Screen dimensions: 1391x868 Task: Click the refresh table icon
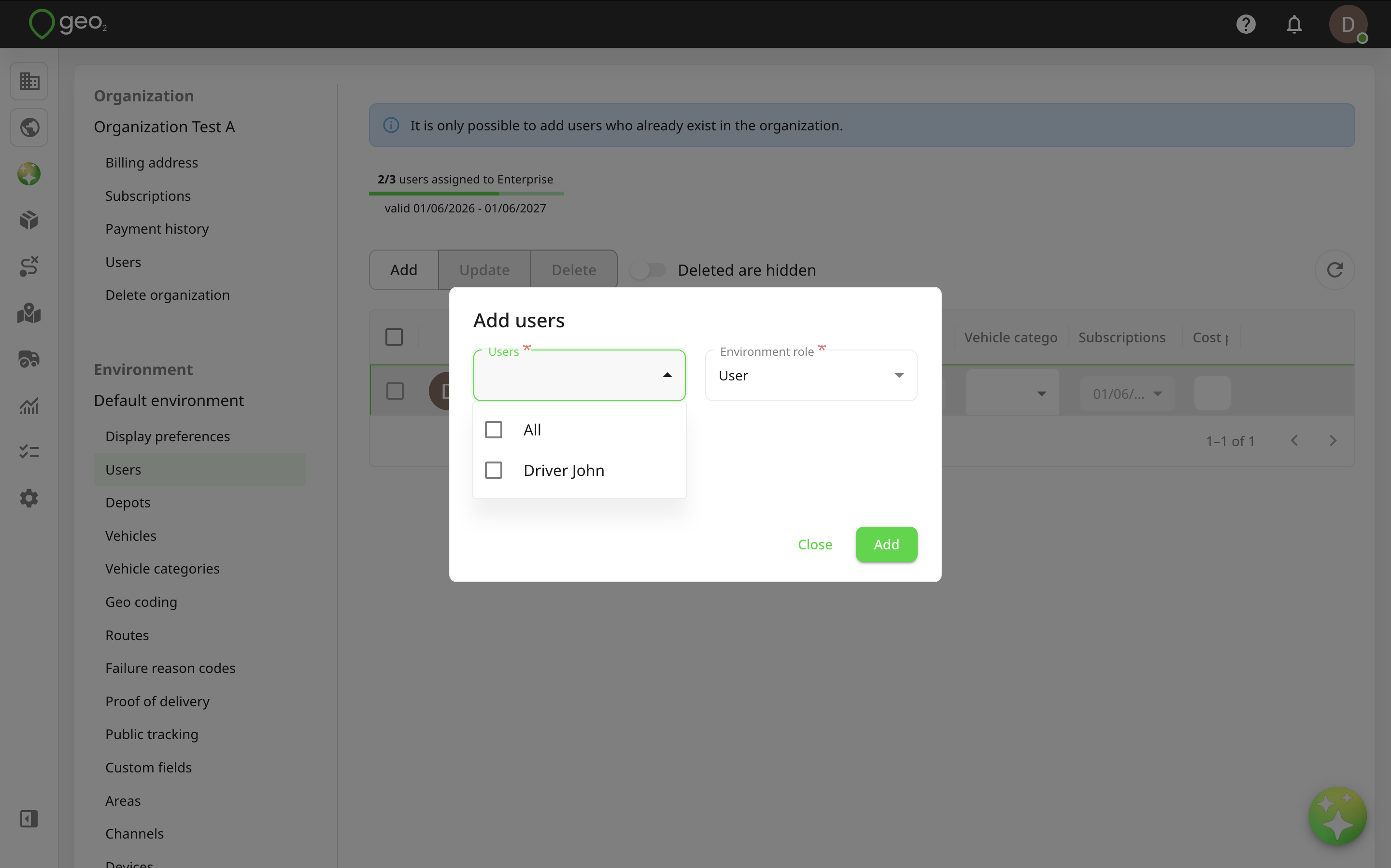[1334, 270]
